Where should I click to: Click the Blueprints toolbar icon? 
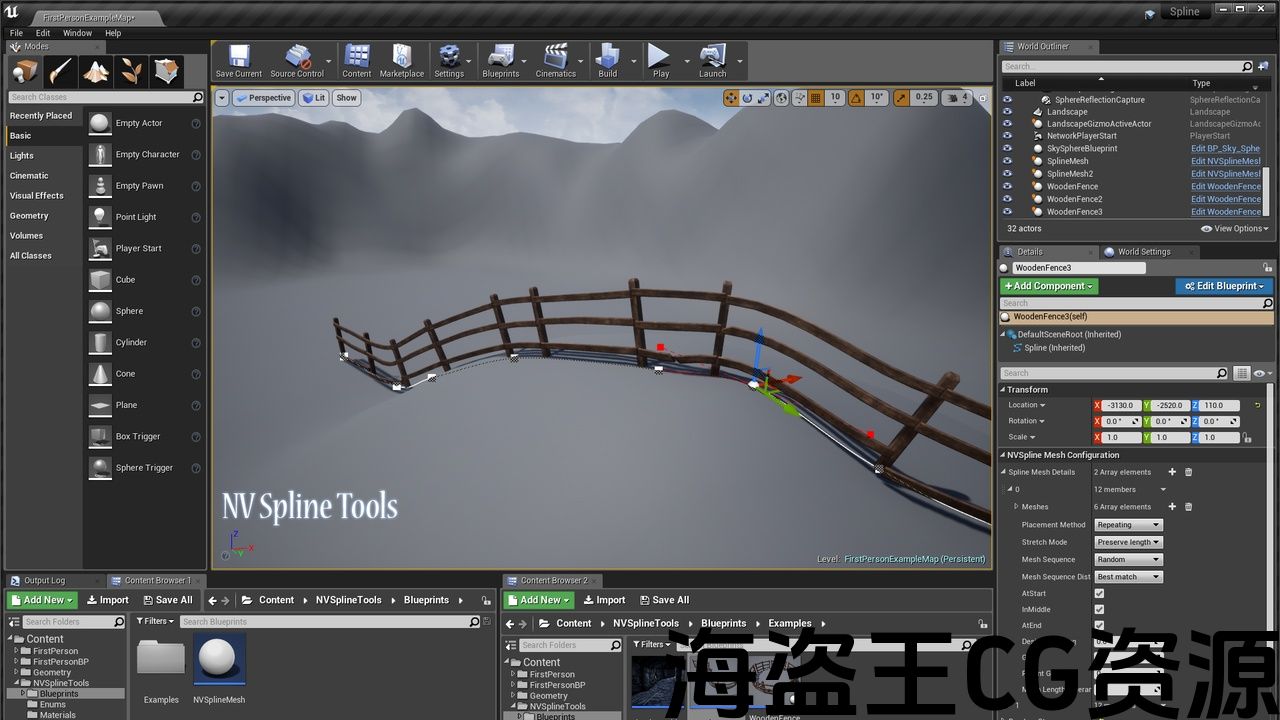coord(500,60)
